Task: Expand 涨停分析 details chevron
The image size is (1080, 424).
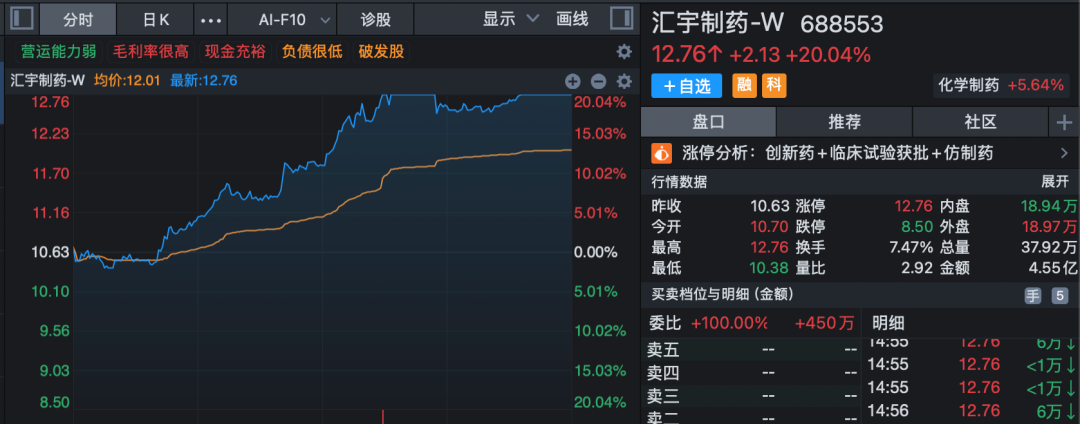Action: [1063, 153]
